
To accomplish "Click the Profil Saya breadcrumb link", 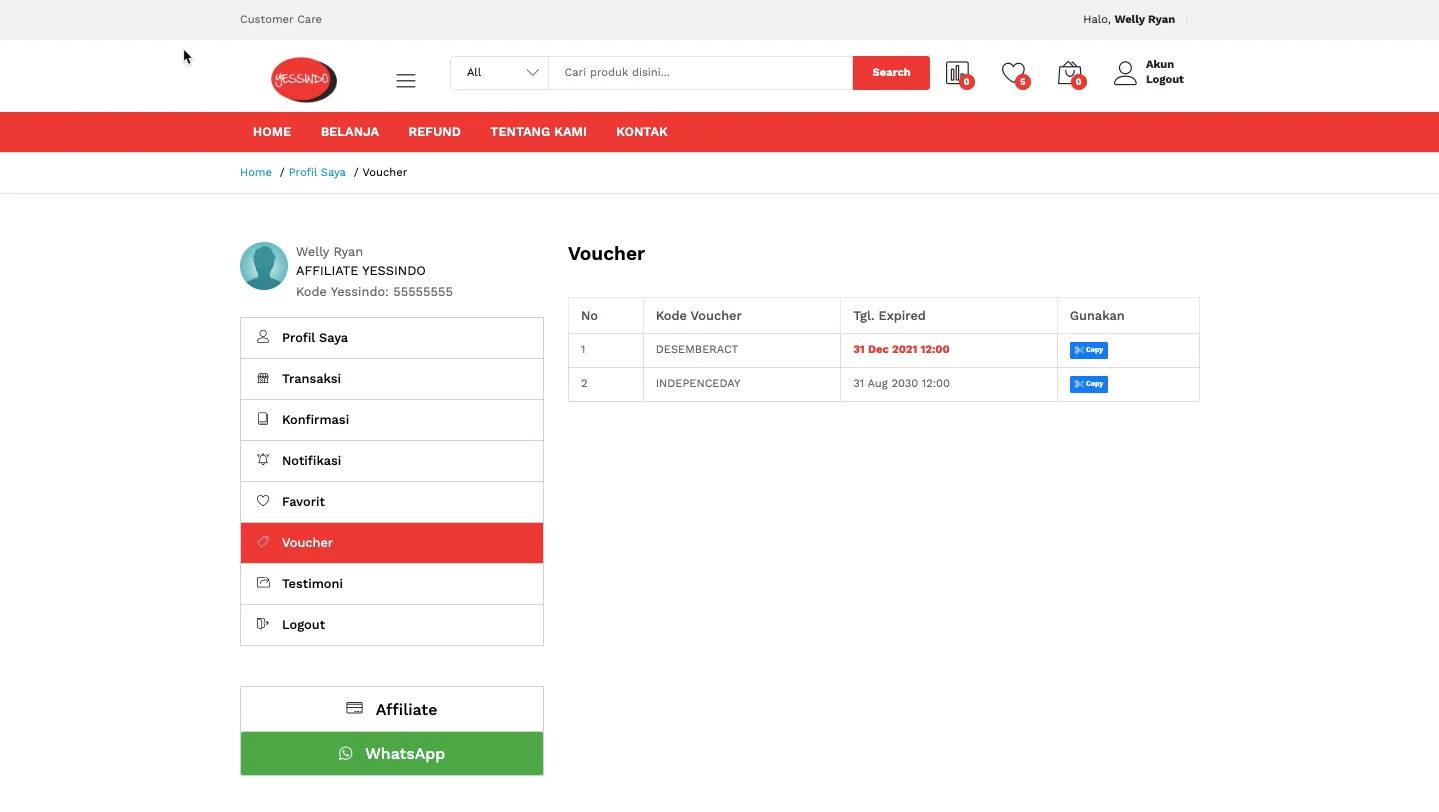I will 317,173.
